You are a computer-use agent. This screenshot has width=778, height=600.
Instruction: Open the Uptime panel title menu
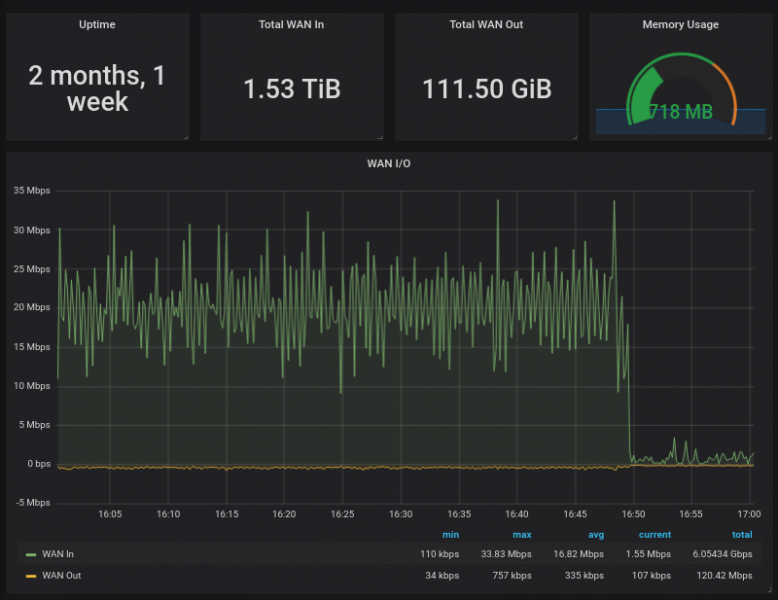[97, 25]
